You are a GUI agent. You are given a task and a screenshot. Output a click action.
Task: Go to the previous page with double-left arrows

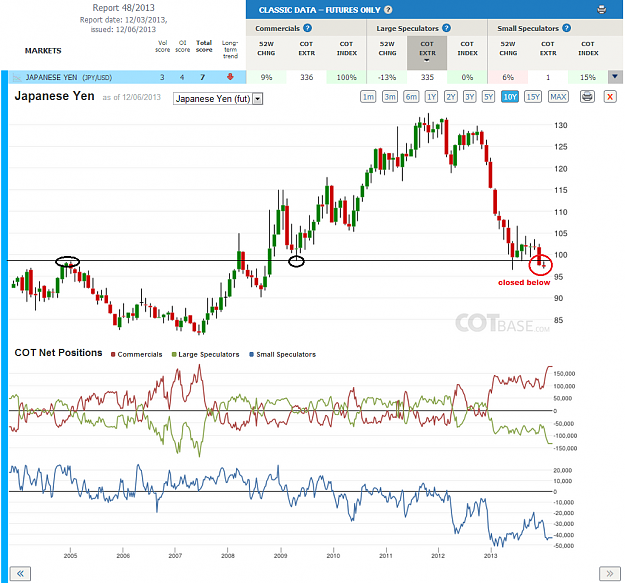tap(20, 574)
